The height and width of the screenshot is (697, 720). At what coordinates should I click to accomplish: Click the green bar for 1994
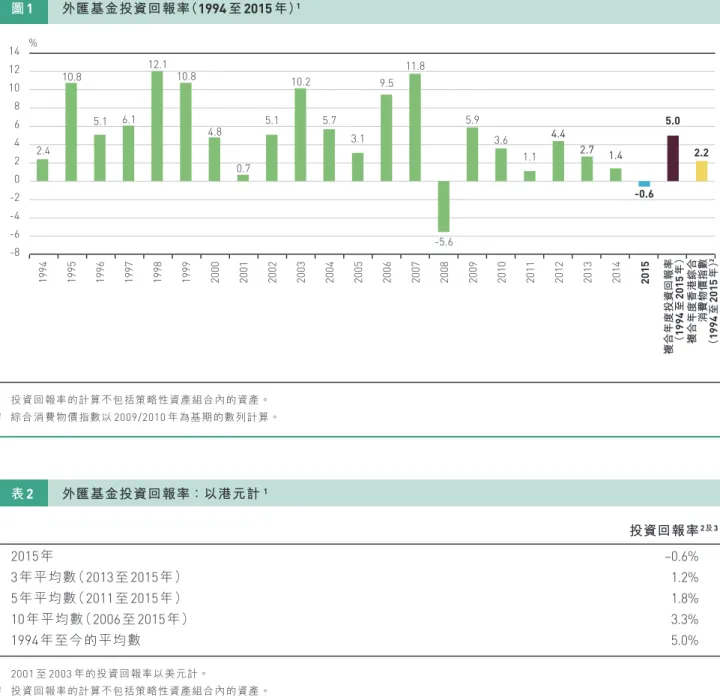tap(42, 170)
